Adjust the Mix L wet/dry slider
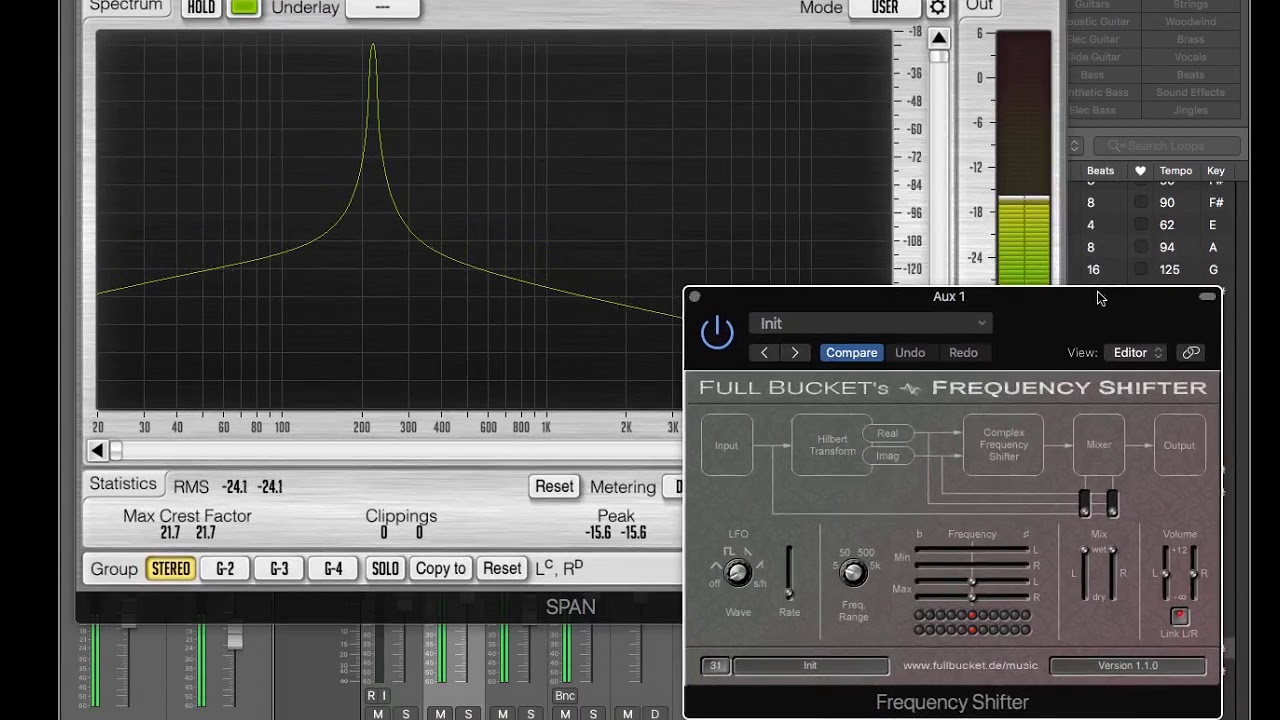Screen dimensions: 1280x720 point(1085,573)
